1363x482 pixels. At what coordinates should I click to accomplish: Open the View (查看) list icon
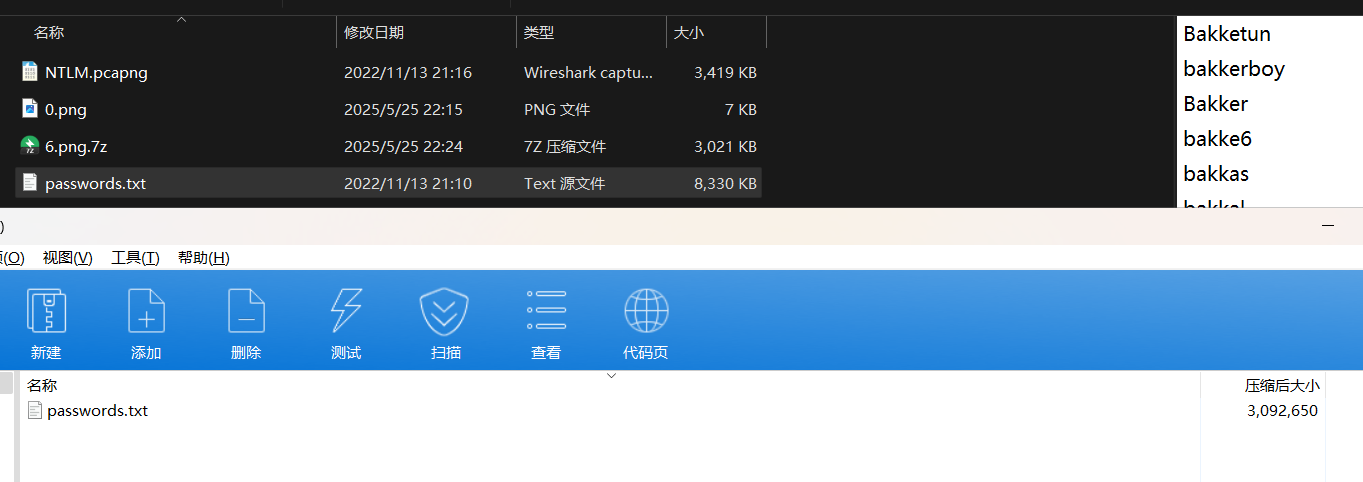(546, 312)
